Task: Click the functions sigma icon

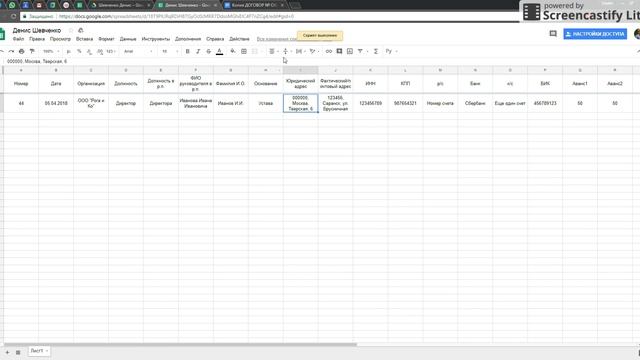Action: (x=376, y=51)
